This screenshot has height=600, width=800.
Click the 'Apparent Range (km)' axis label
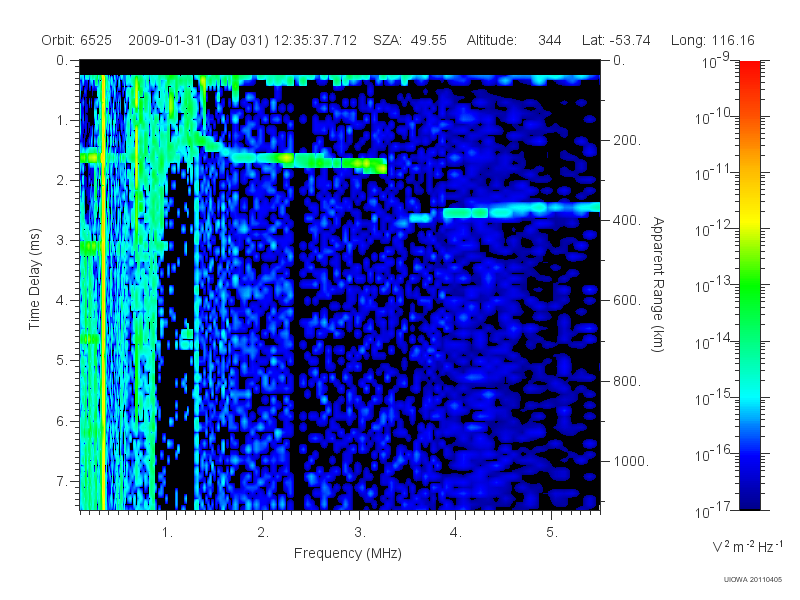point(658,284)
